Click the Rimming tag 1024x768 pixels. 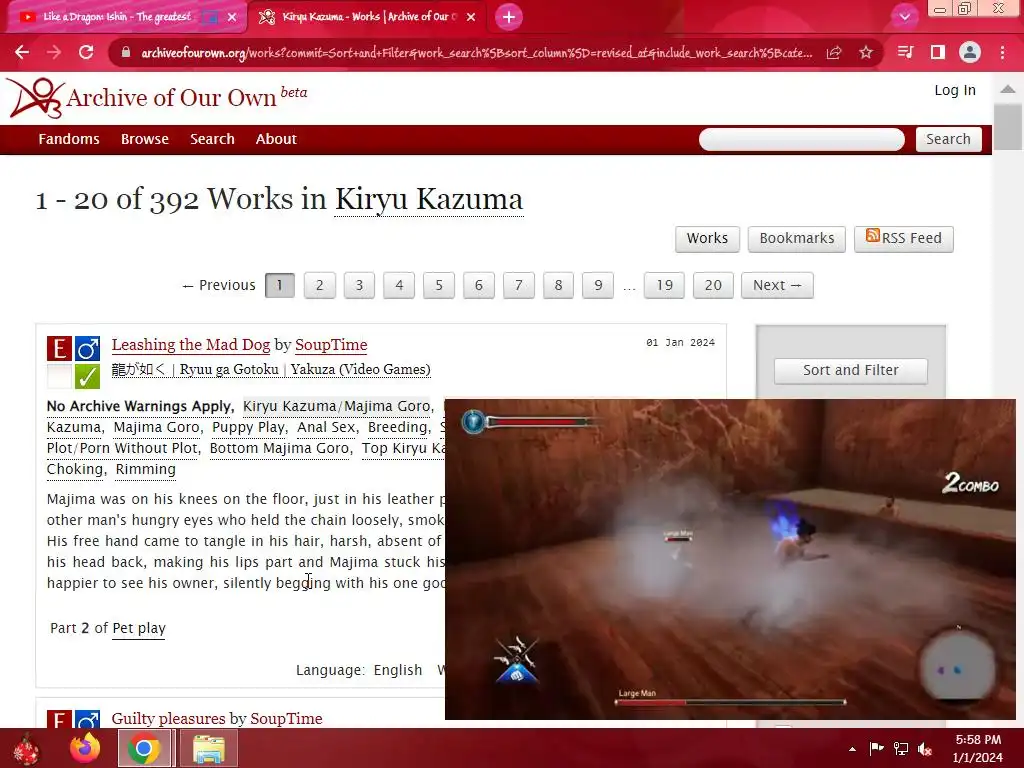(x=146, y=469)
